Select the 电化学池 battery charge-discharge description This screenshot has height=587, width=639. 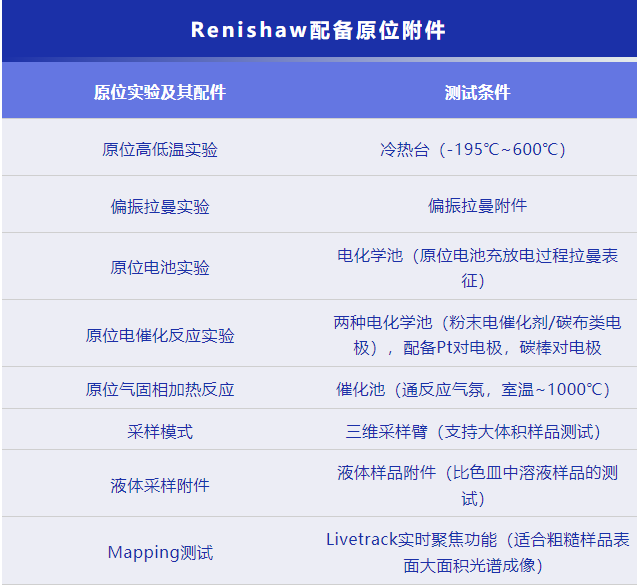(x=477, y=267)
